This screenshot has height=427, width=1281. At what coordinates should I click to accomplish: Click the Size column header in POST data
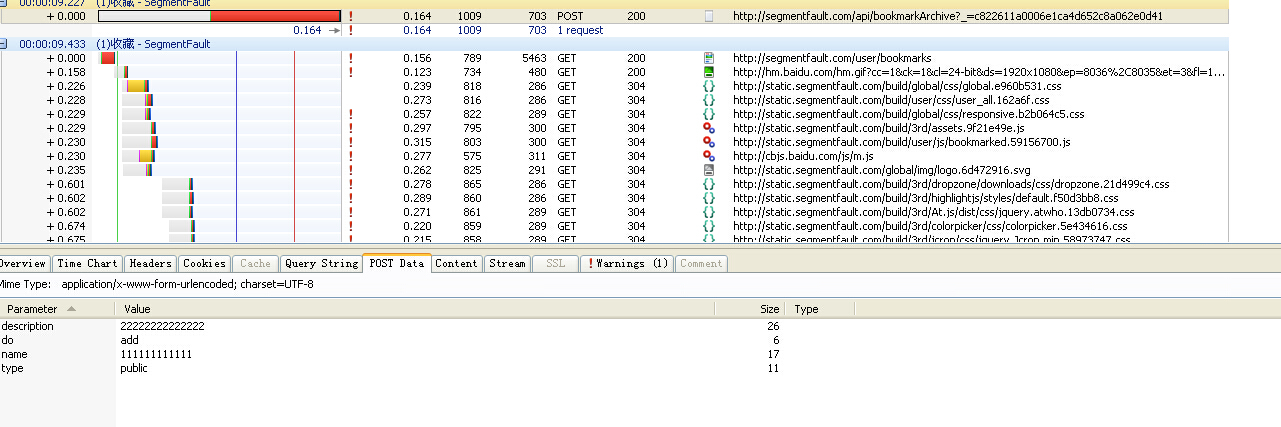tap(769, 310)
